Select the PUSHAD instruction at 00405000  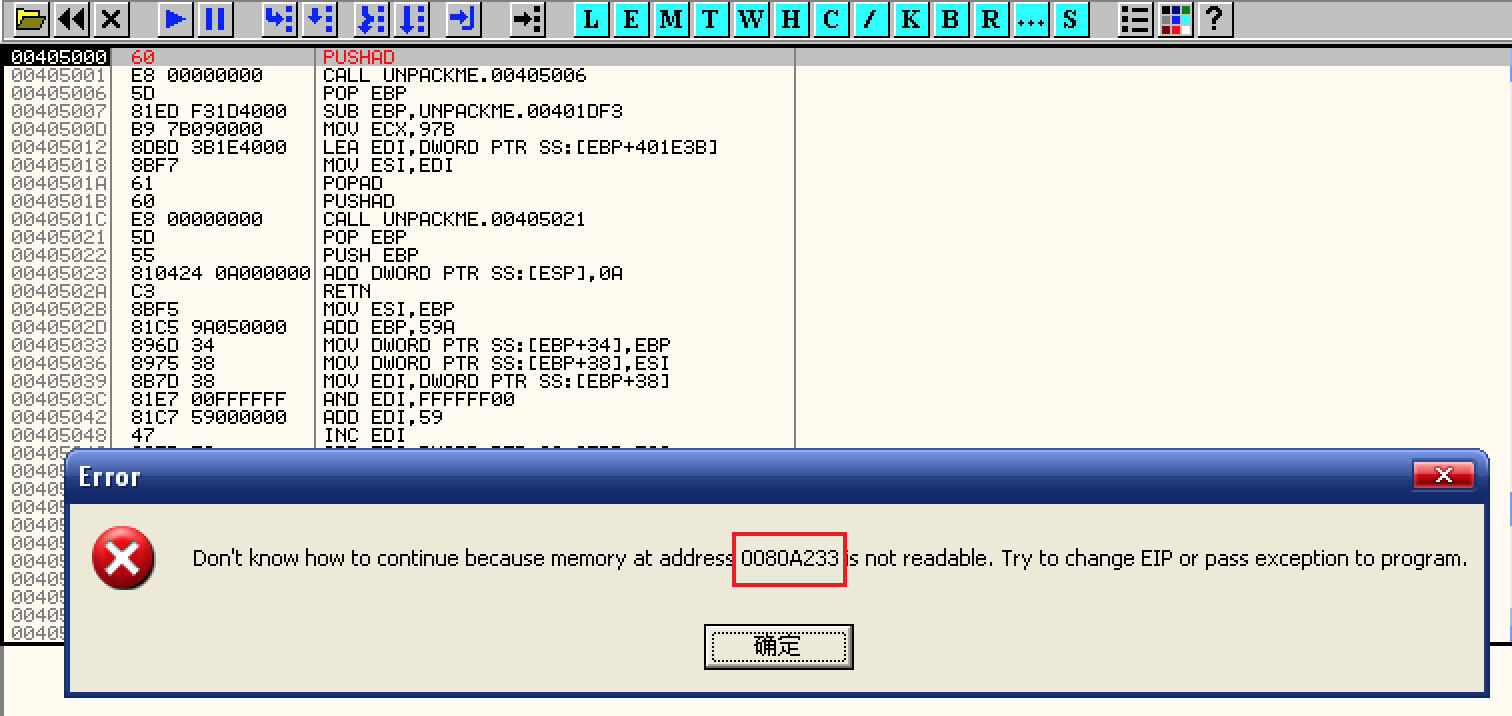tap(359, 58)
